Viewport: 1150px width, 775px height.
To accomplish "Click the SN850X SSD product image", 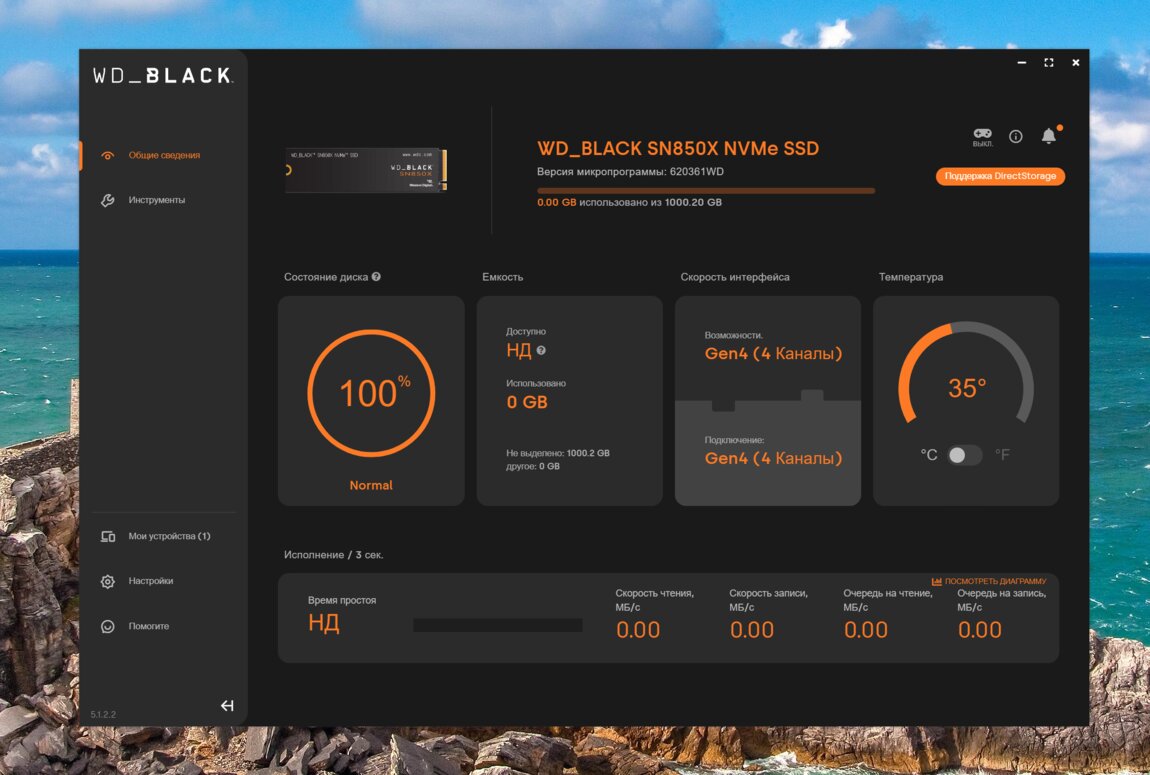I will coord(366,170).
